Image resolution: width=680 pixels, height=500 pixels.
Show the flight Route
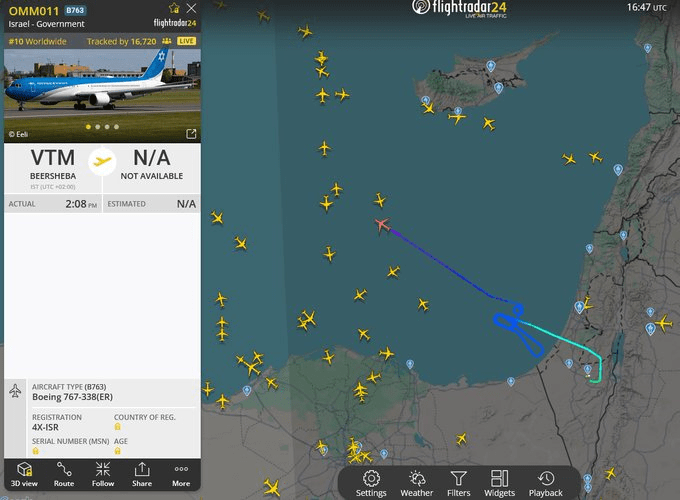(64, 474)
